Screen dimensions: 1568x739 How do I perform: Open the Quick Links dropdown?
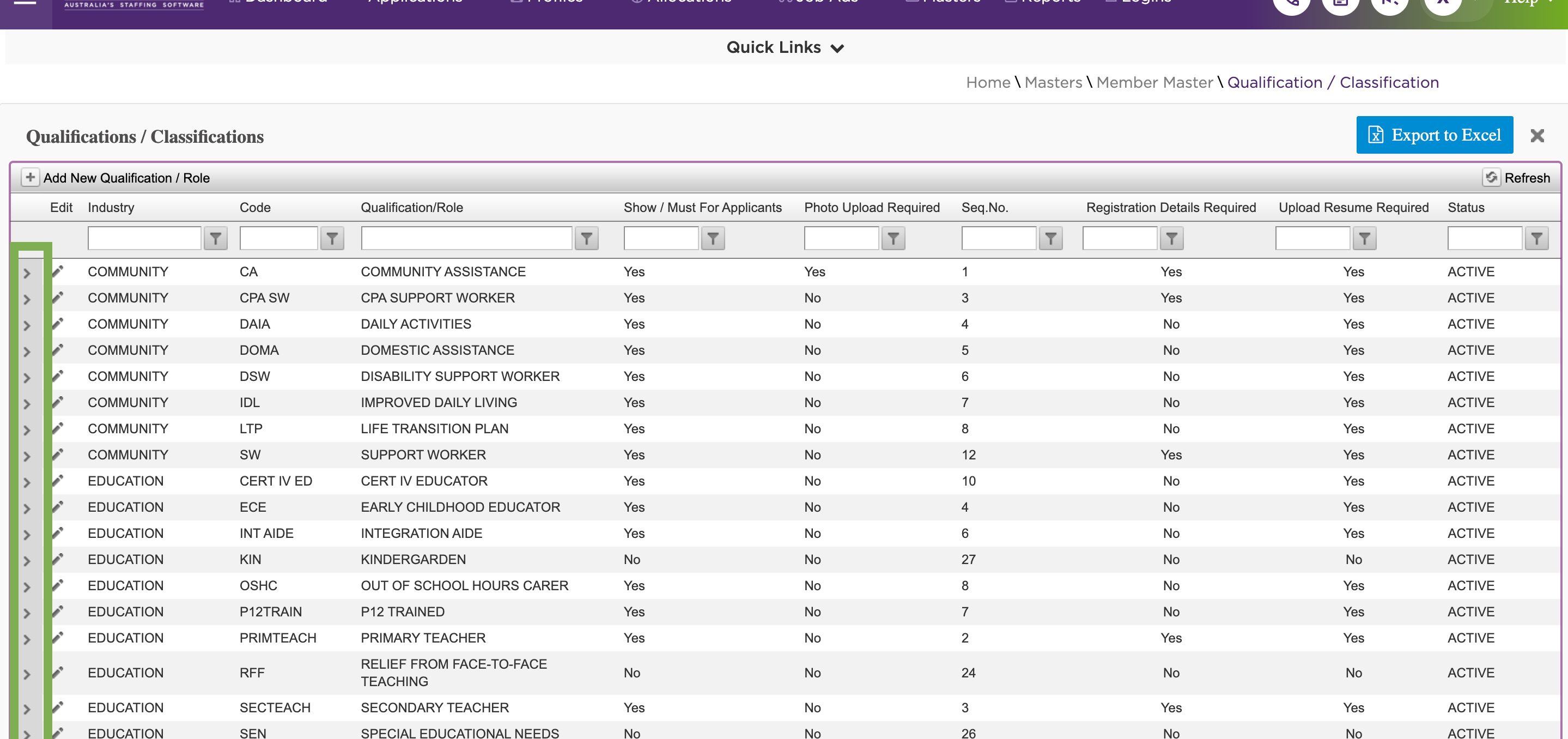[x=785, y=47]
